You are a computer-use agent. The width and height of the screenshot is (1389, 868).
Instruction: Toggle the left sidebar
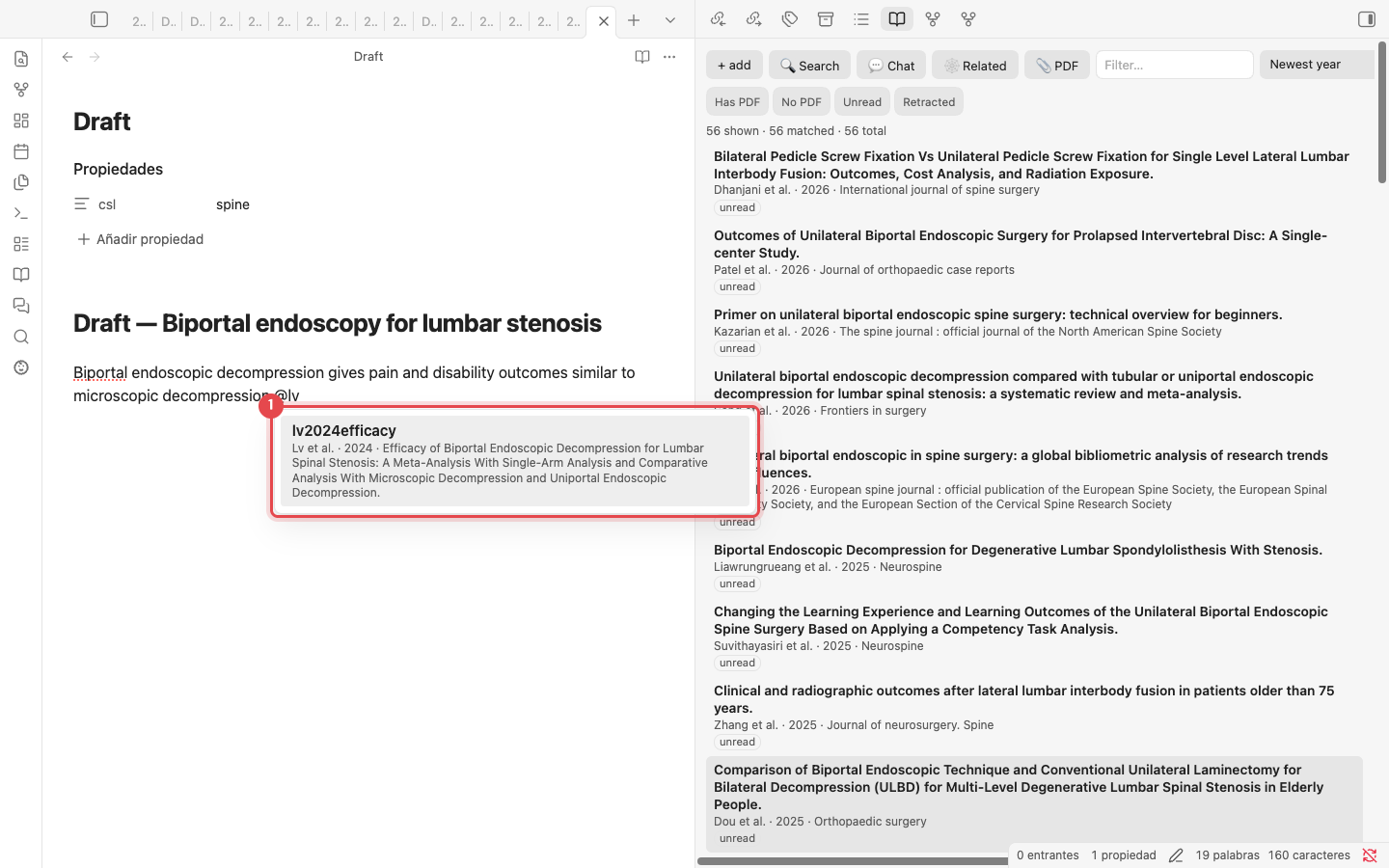(x=99, y=19)
